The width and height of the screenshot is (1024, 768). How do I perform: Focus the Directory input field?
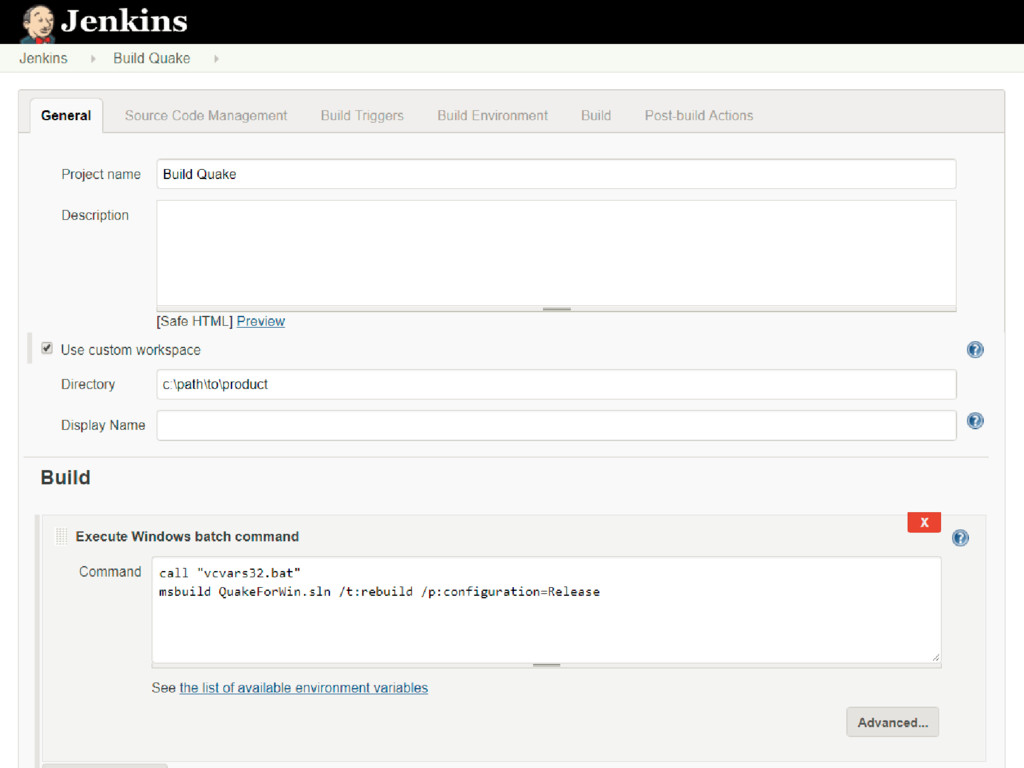(x=556, y=385)
